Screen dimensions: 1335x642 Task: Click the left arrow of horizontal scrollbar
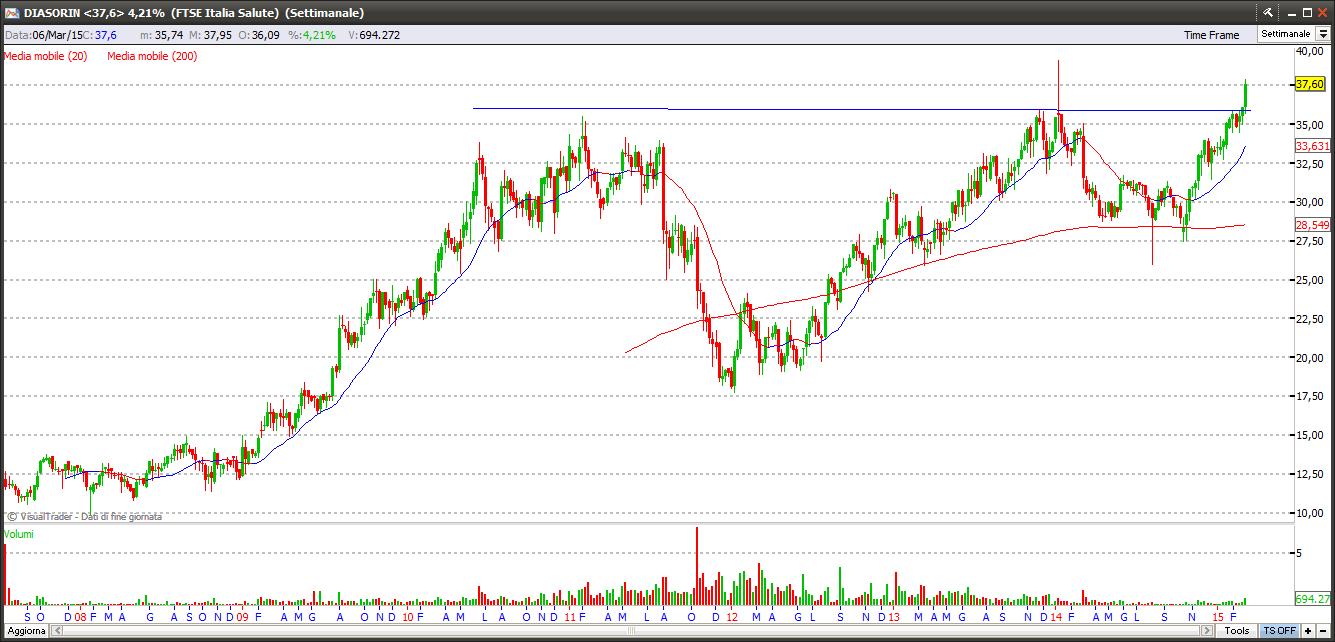(x=57, y=631)
